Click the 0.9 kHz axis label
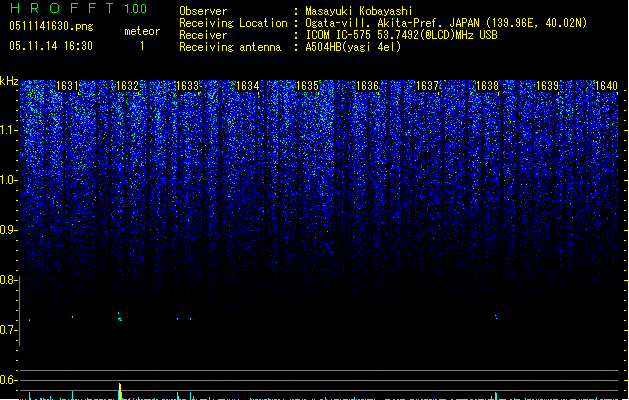 9,230
